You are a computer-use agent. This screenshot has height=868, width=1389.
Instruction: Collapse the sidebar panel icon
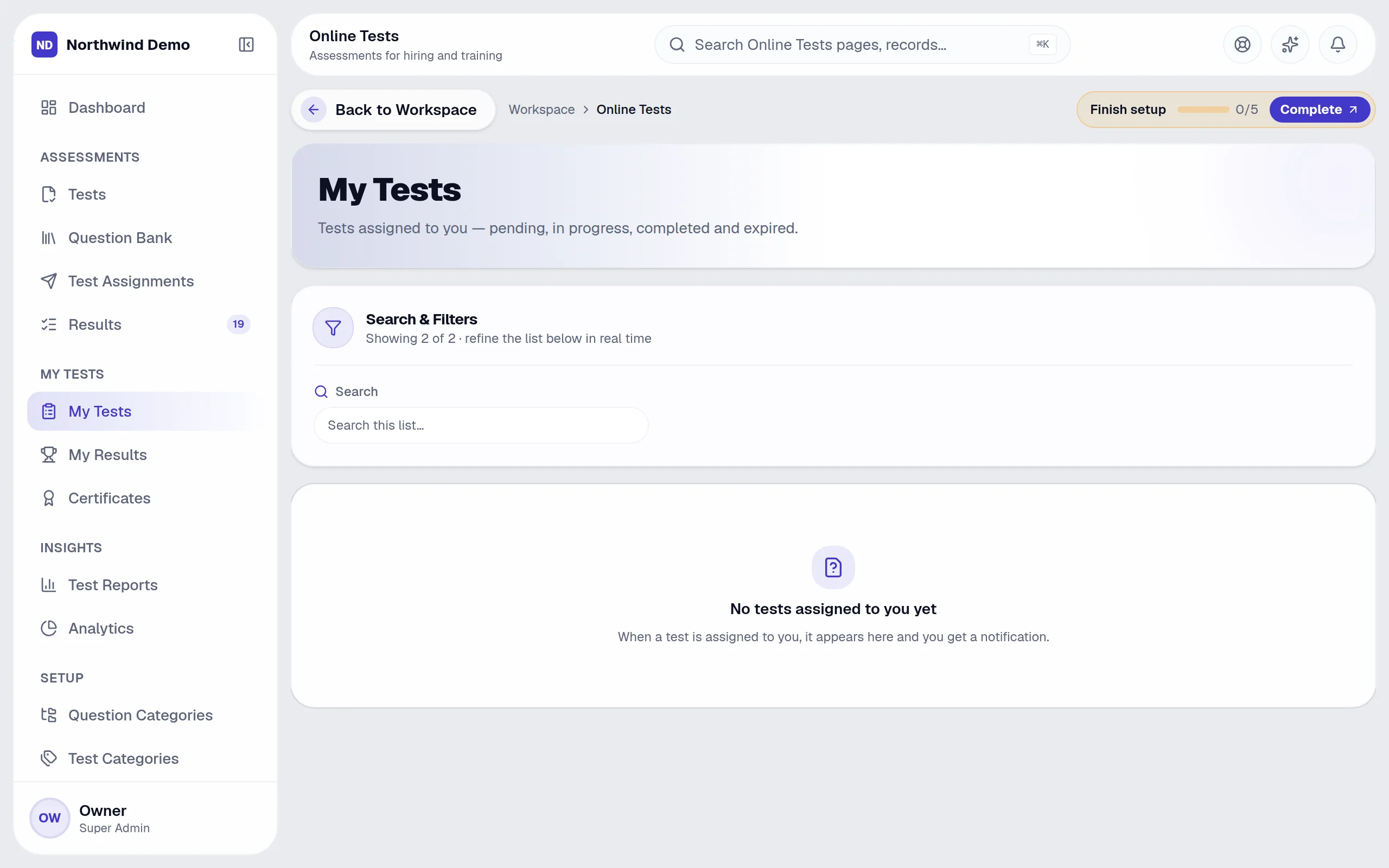(x=246, y=45)
